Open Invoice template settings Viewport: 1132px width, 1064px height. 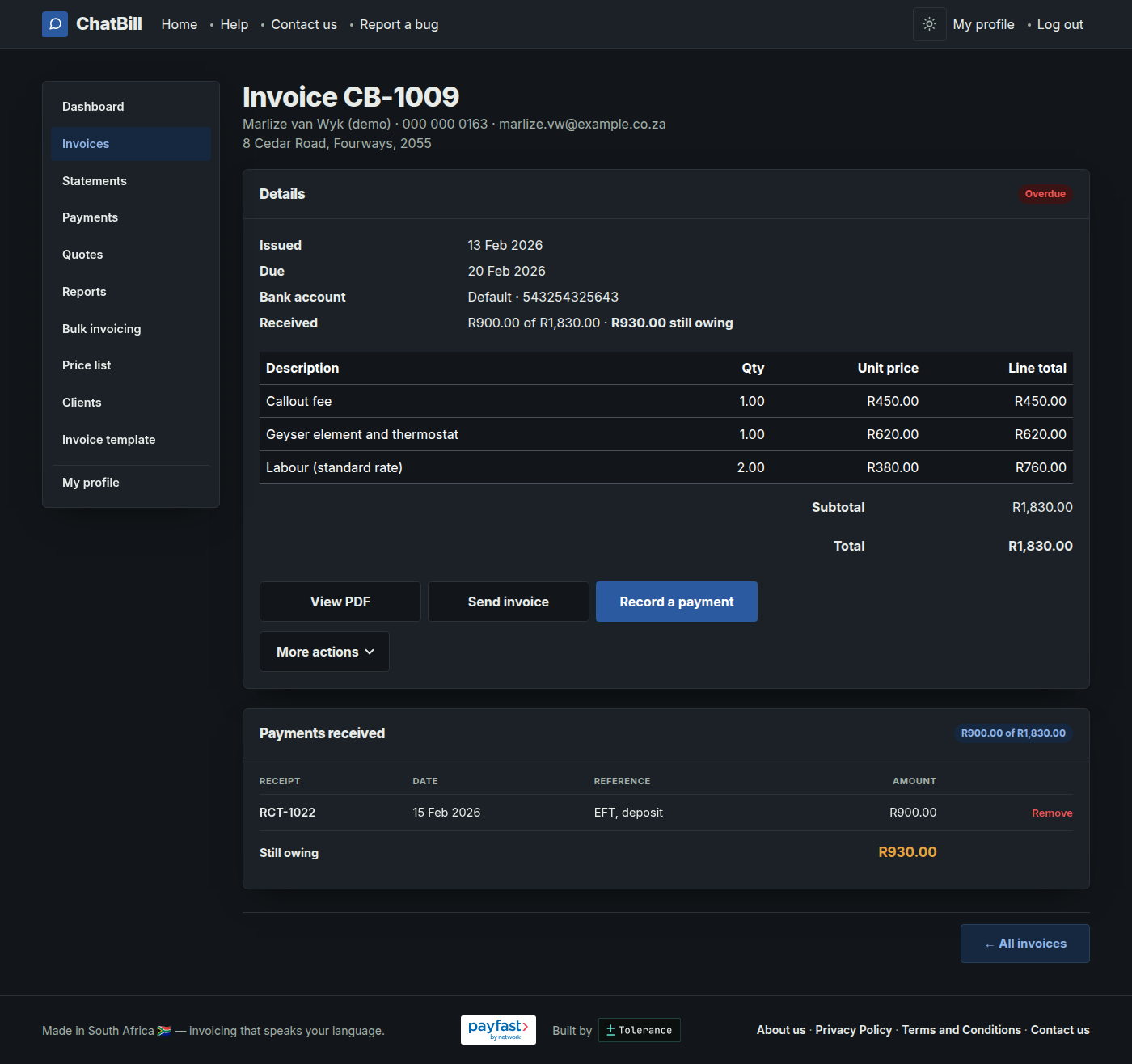[x=131, y=440]
